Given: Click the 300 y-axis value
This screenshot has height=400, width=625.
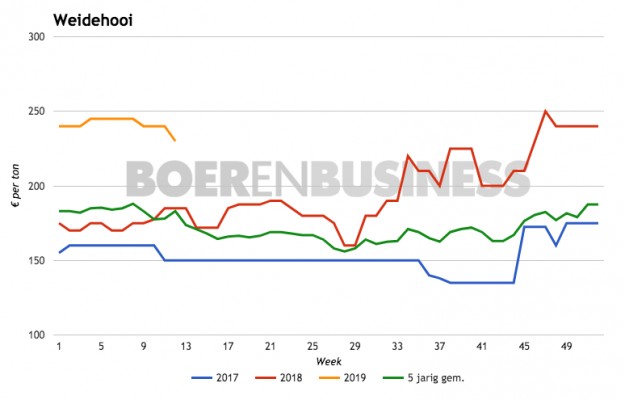Looking at the screenshot, I should (x=37, y=38).
